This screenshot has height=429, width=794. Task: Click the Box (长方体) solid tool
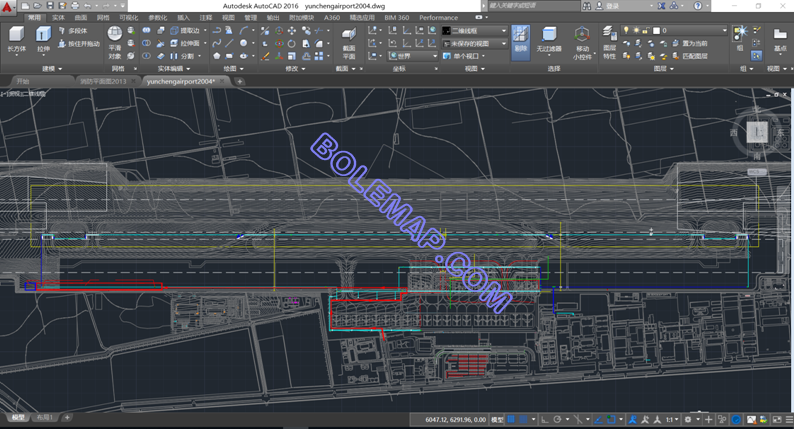(17, 39)
